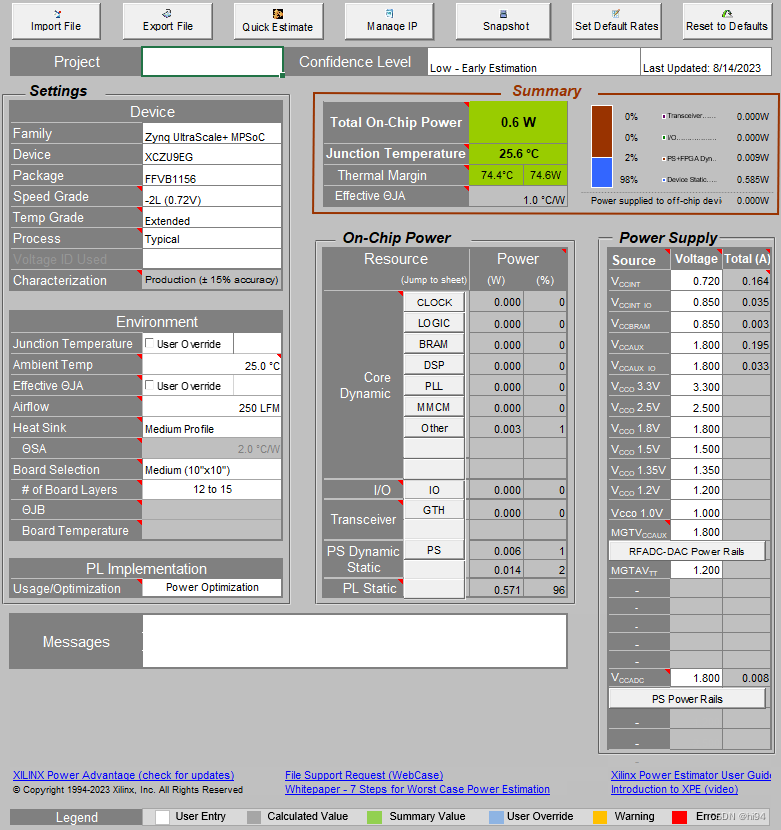Edit VCCINT voltage 0.720 cell
Screen dimensions: 781x830
click(696, 281)
